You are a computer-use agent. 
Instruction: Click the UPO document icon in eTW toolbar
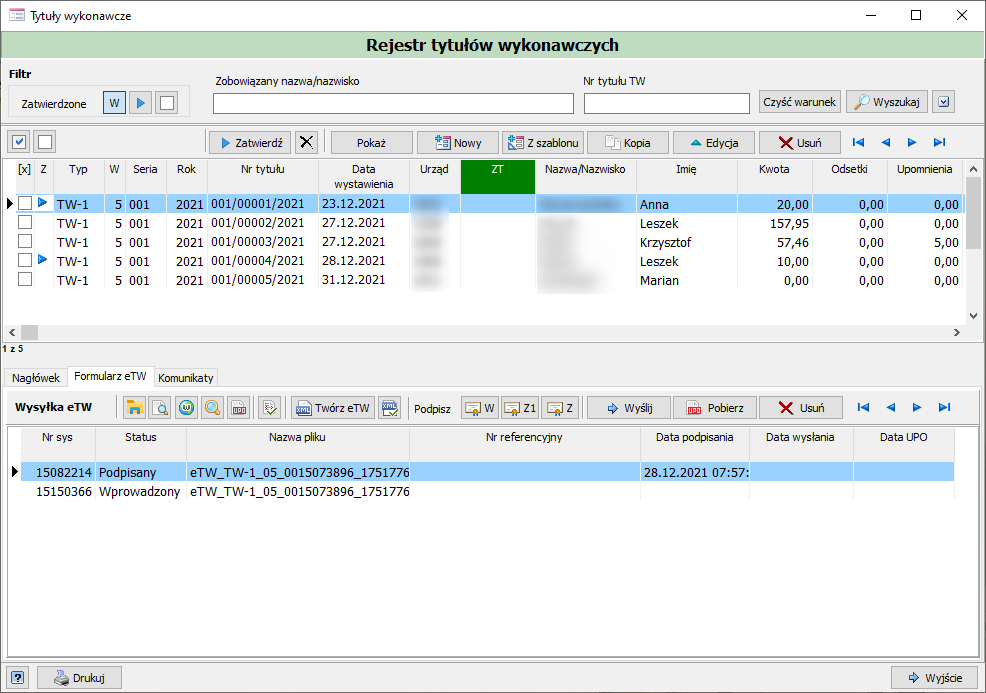tap(238, 408)
